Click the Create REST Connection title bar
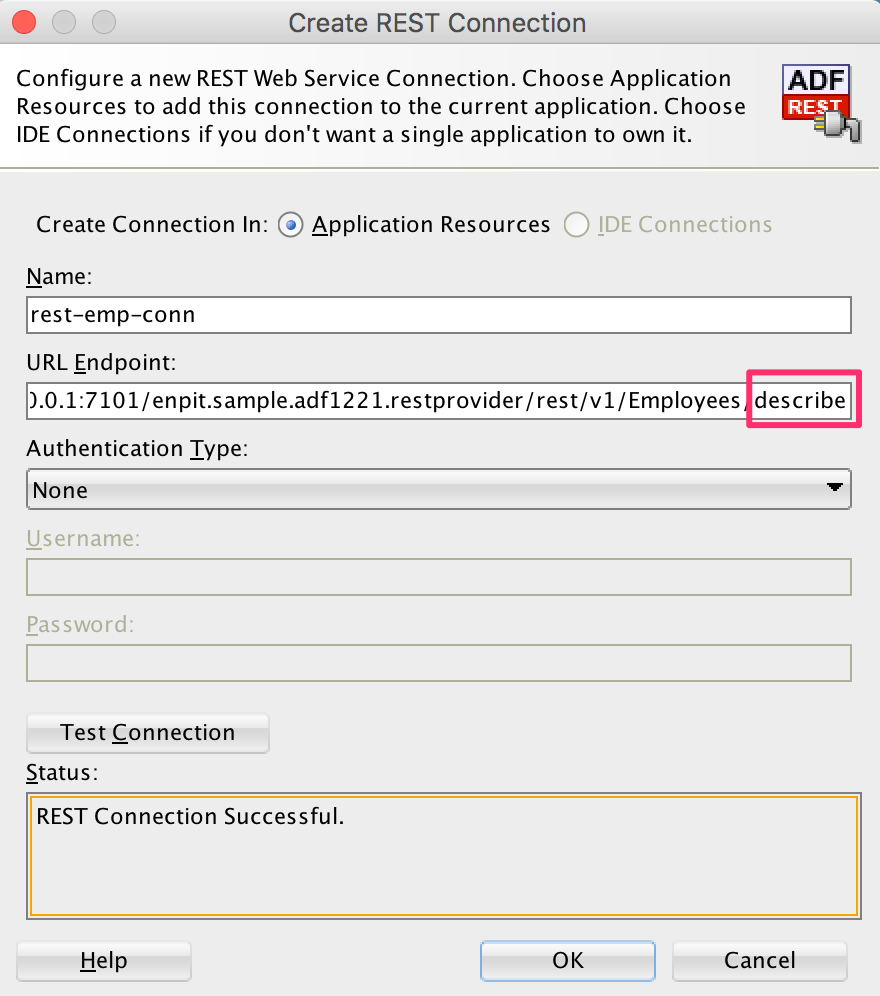This screenshot has height=996, width=880. (x=437, y=23)
